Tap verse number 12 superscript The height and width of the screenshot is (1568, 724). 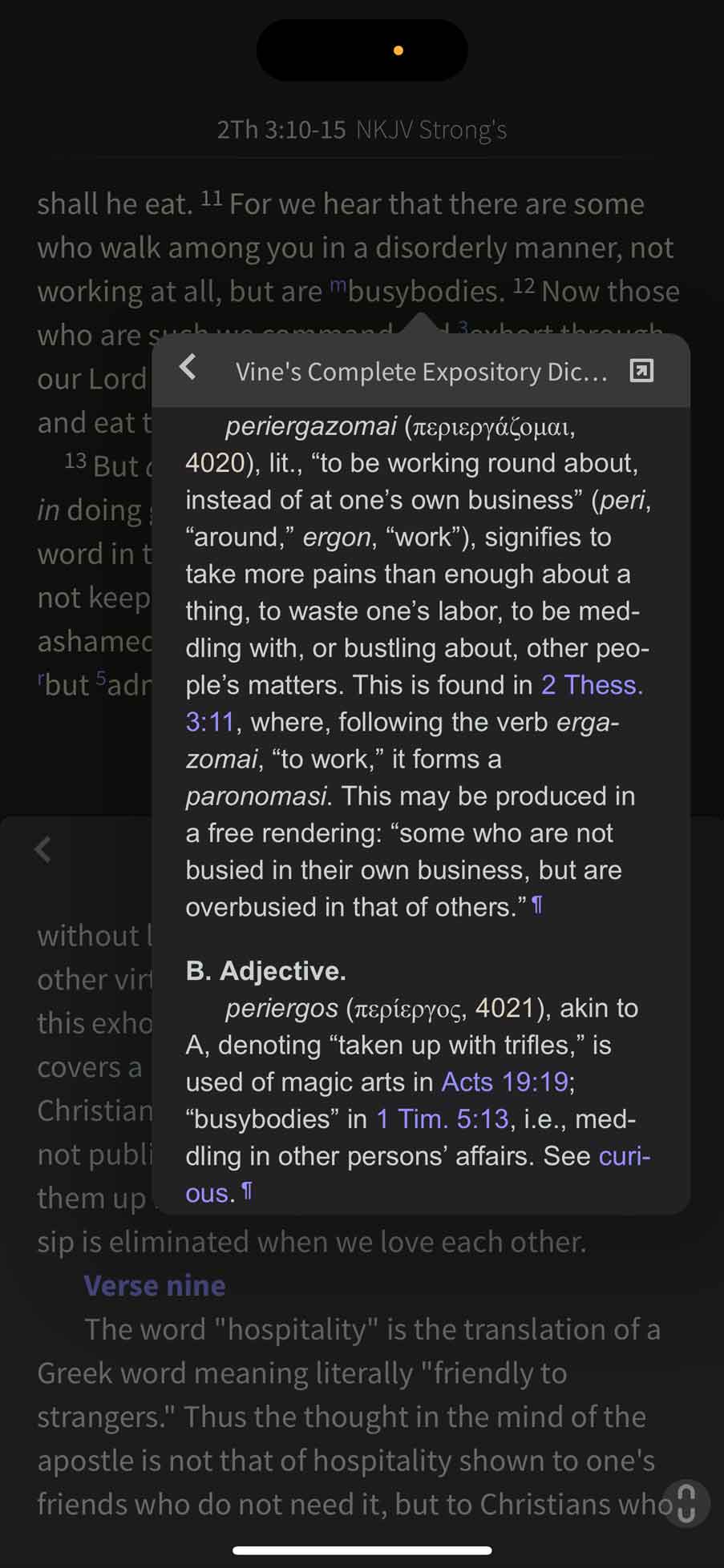(x=524, y=286)
